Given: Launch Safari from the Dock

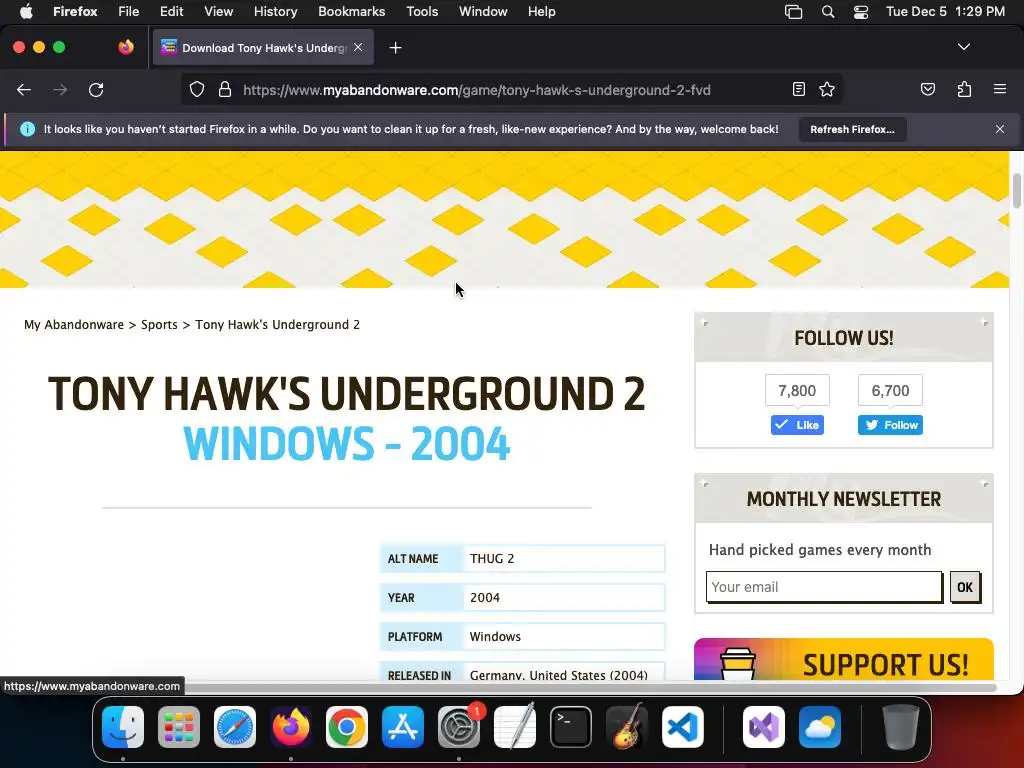Looking at the screenshot, I should tap(235, 727).
